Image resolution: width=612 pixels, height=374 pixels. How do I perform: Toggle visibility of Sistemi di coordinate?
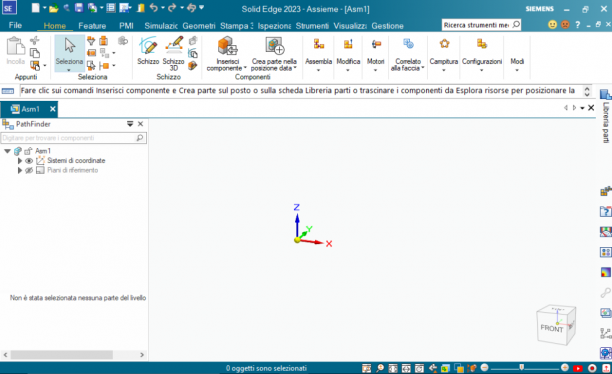[29, 160]
